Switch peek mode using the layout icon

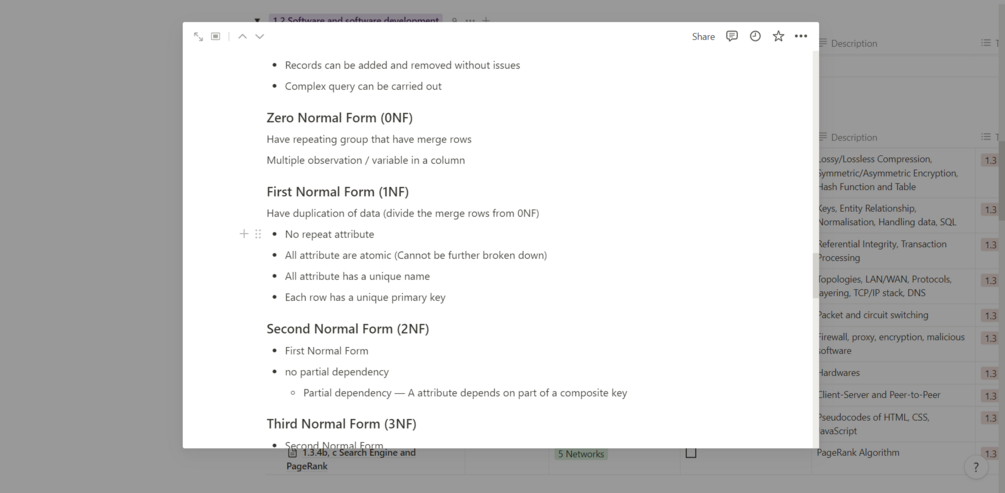pyautogui.click(x=216, y=37)
